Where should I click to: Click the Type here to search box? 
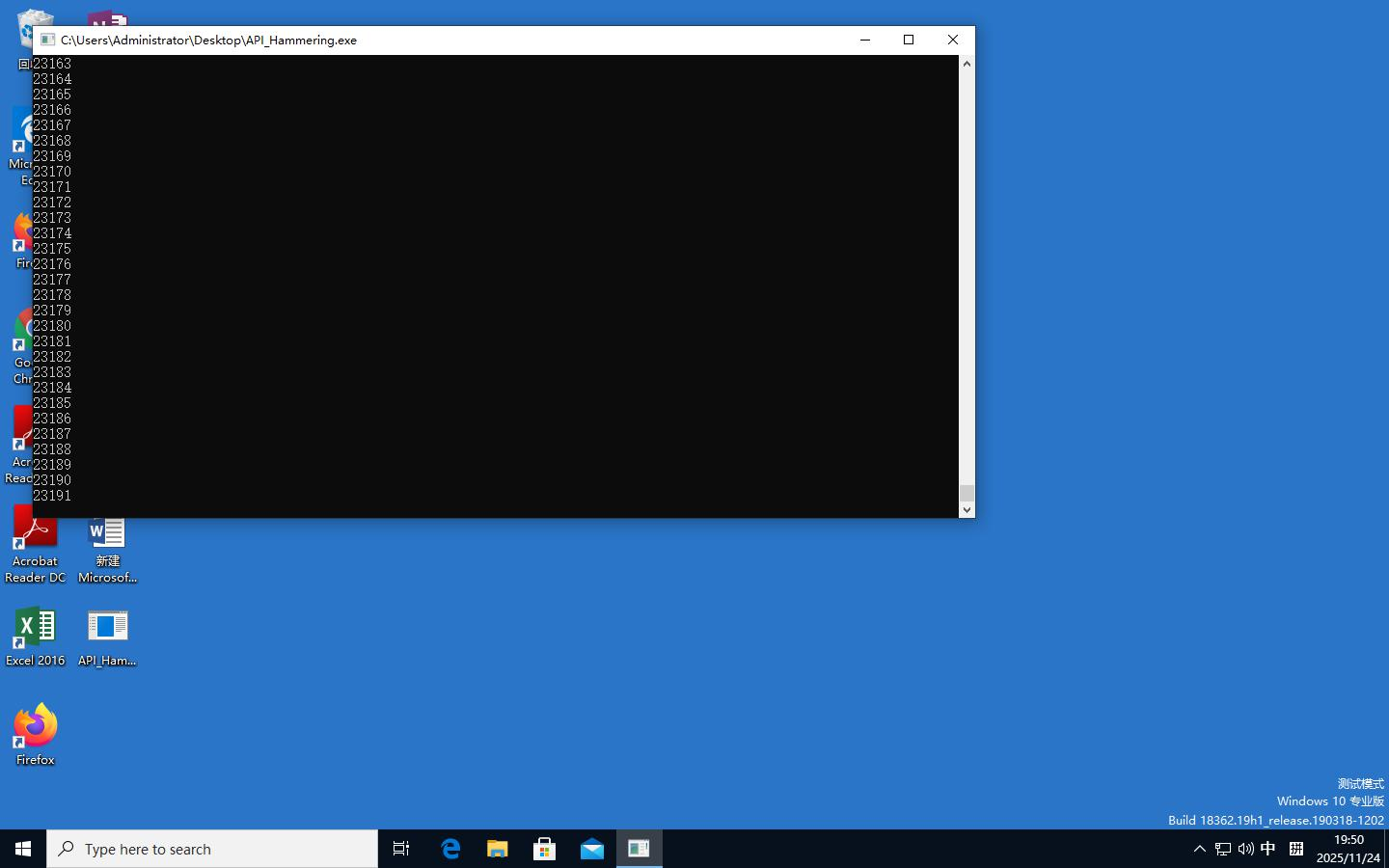click(x=212, y=849)
